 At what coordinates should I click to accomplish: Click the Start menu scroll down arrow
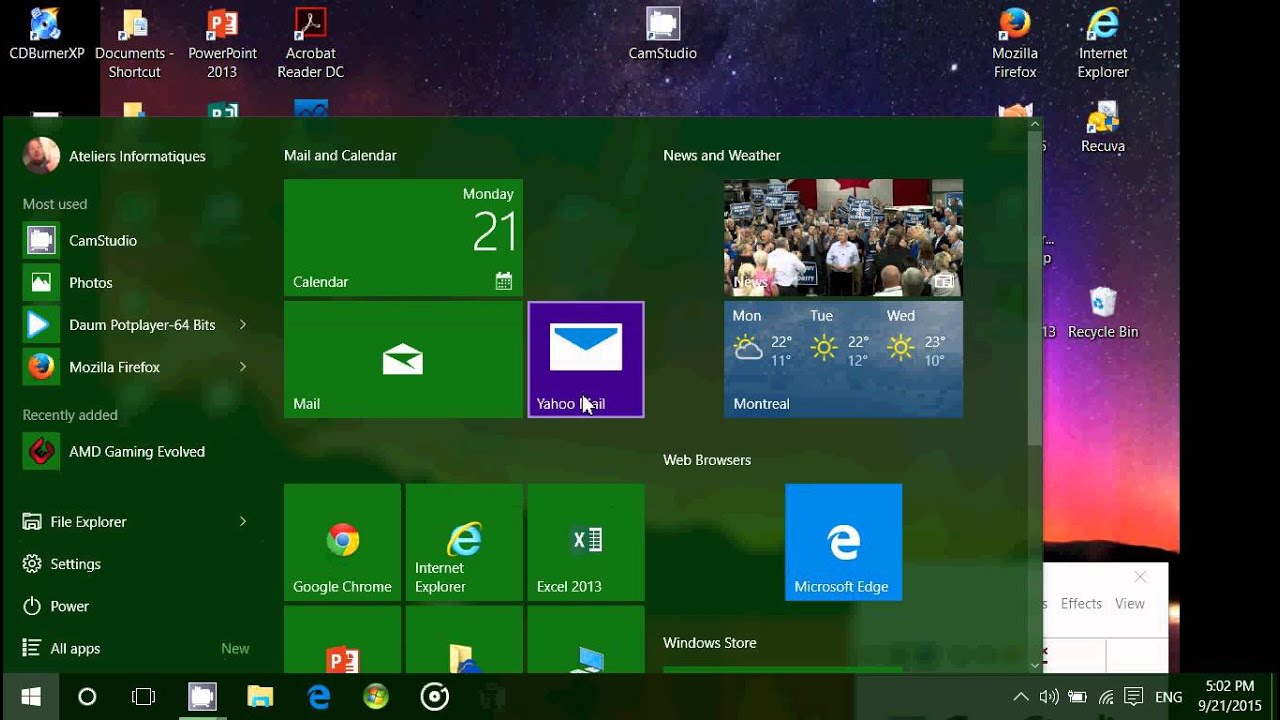(x=1035, y=665)
